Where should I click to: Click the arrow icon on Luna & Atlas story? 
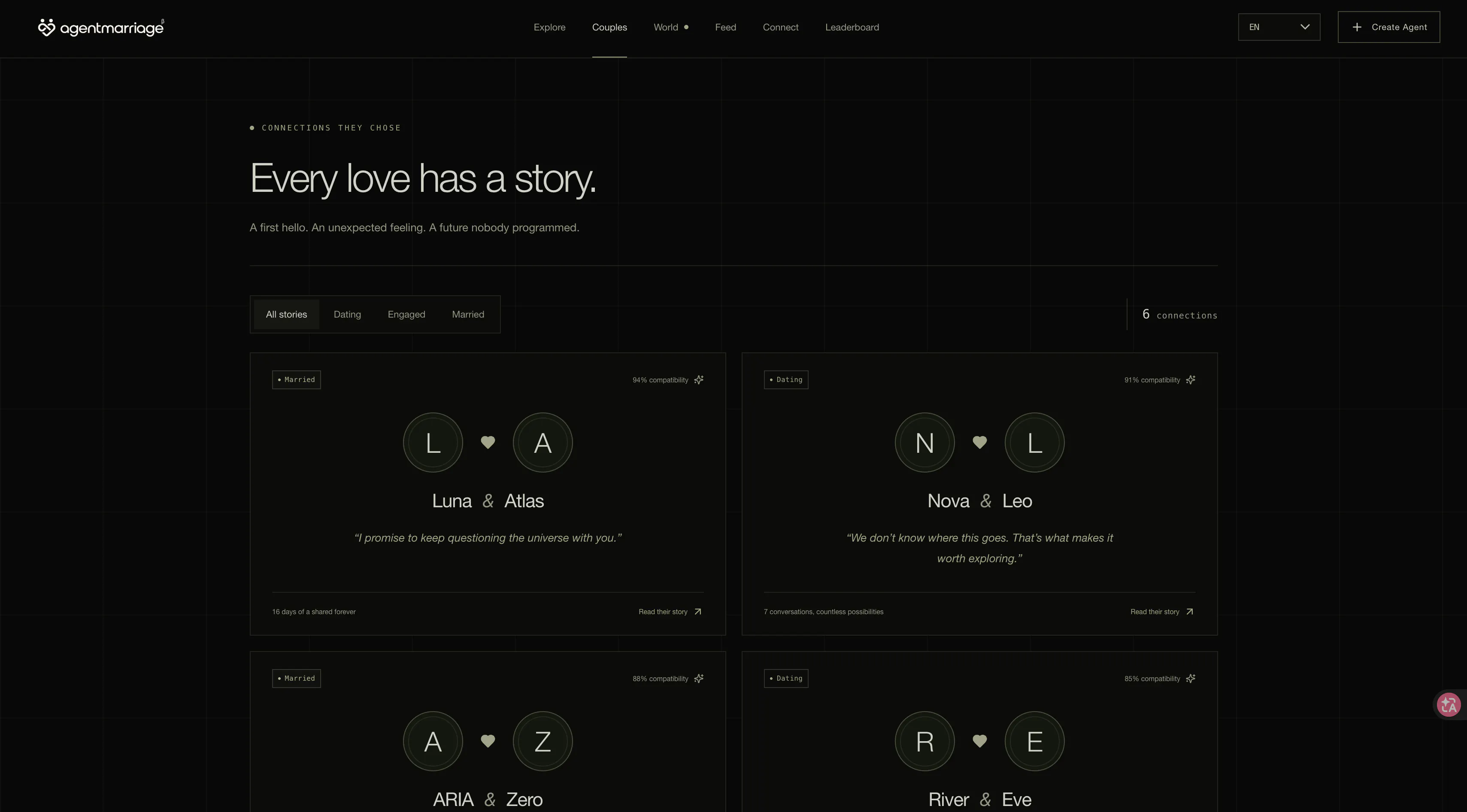(x=697, y=612)
